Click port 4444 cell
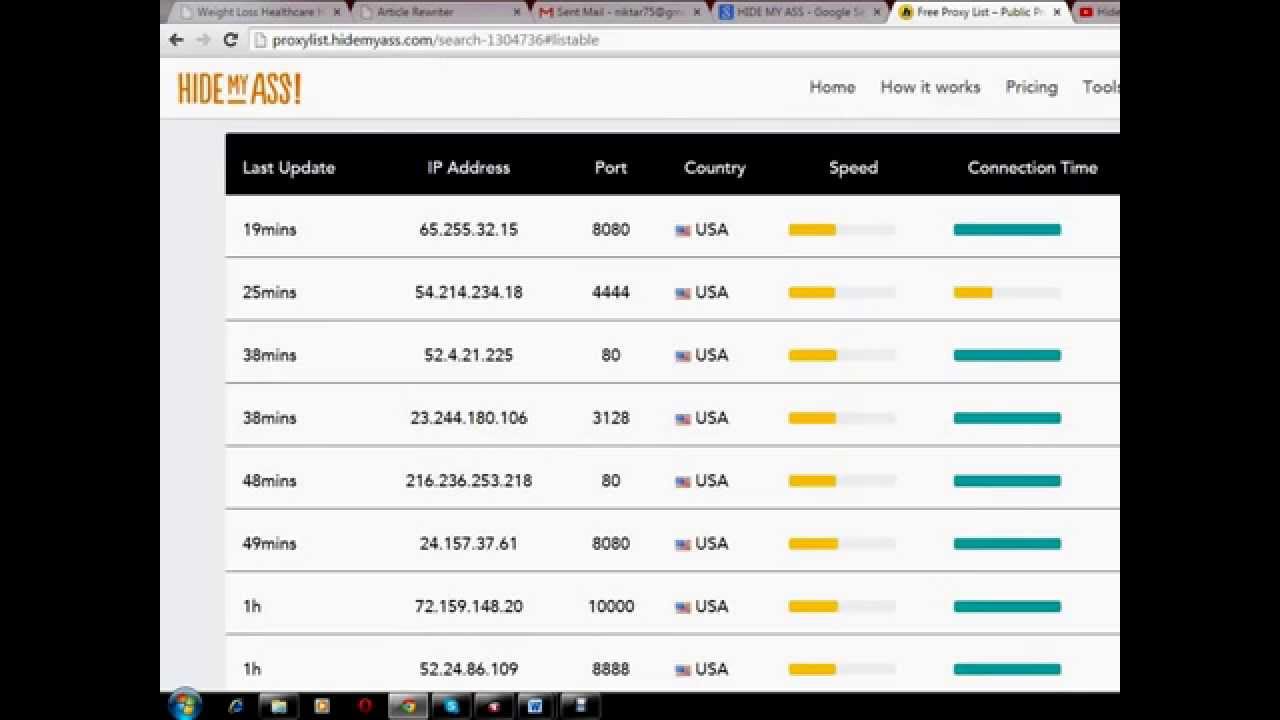 [x=611, y=292]
